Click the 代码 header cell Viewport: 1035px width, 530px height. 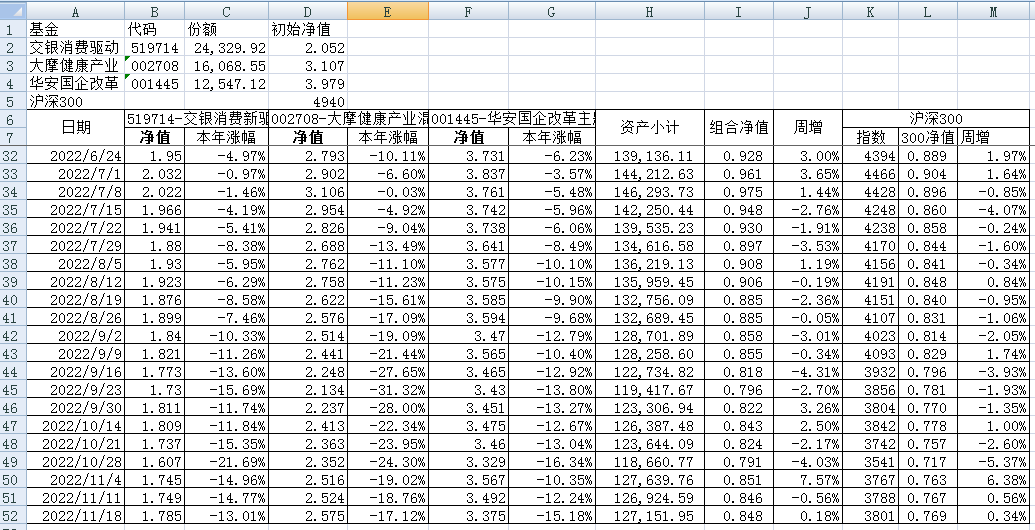point(154,30)
